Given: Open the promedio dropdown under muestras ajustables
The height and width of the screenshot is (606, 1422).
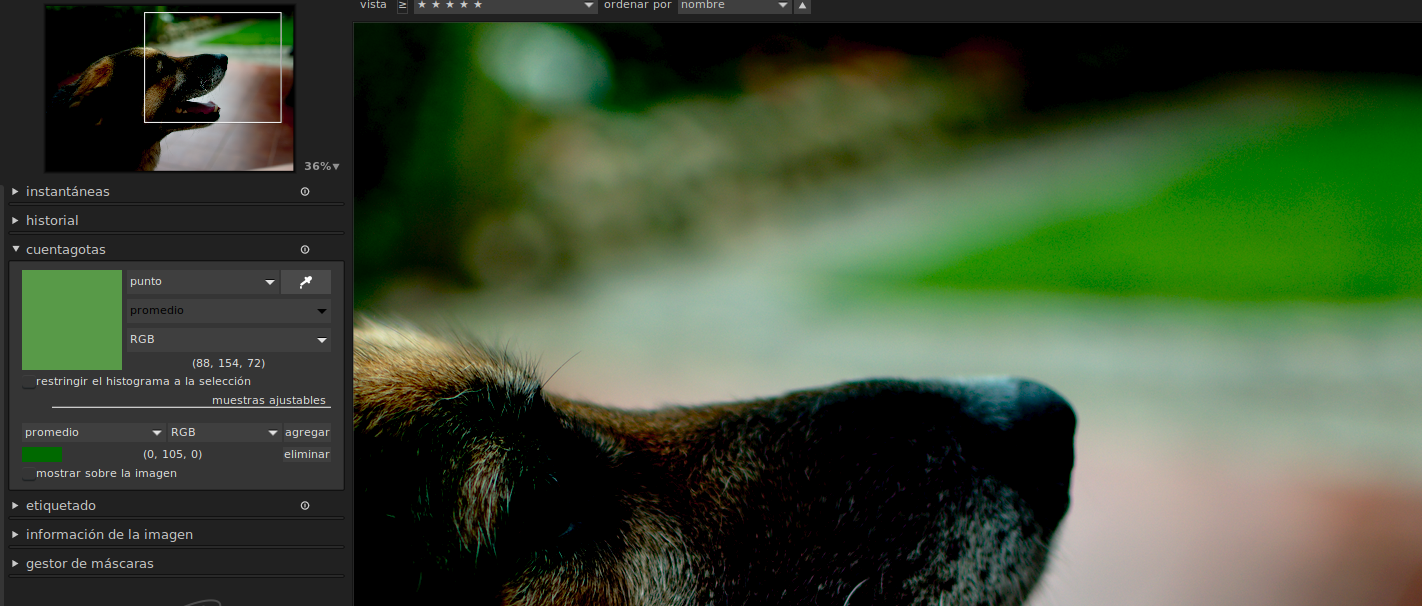Looking at the screenshot, I should point(93,433).
